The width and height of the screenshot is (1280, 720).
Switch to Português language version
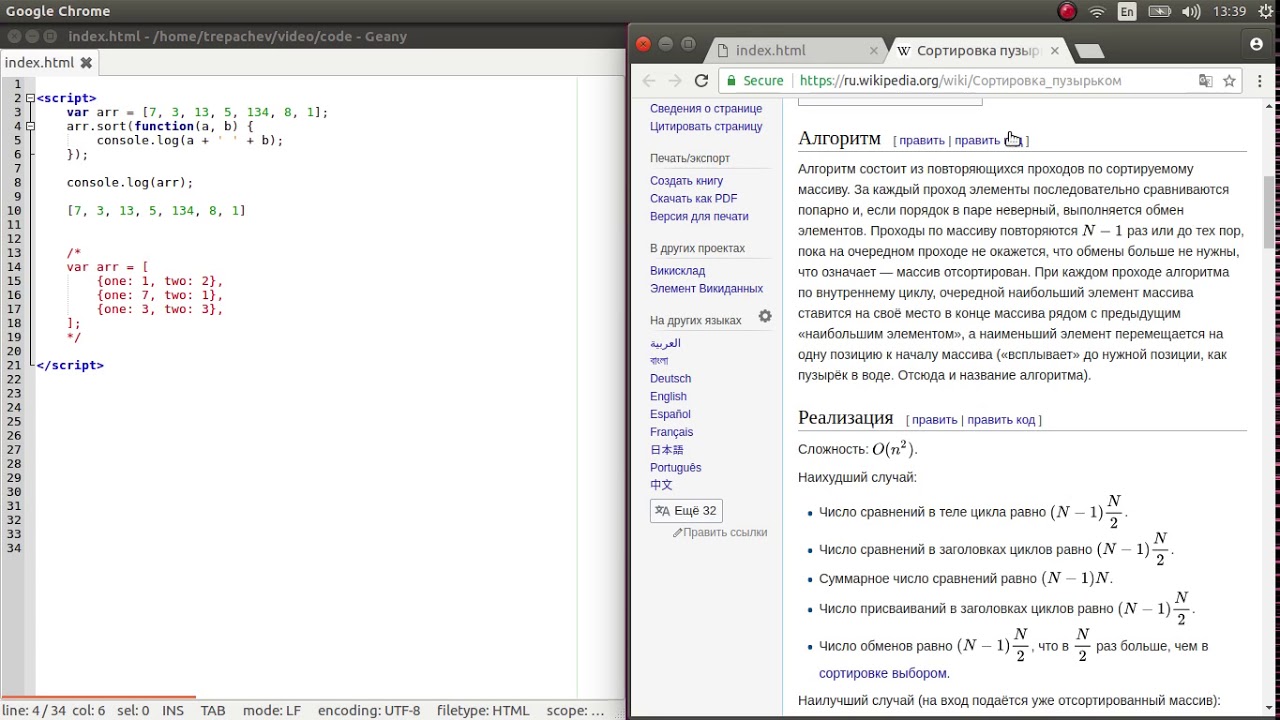[x=675, y=468]
